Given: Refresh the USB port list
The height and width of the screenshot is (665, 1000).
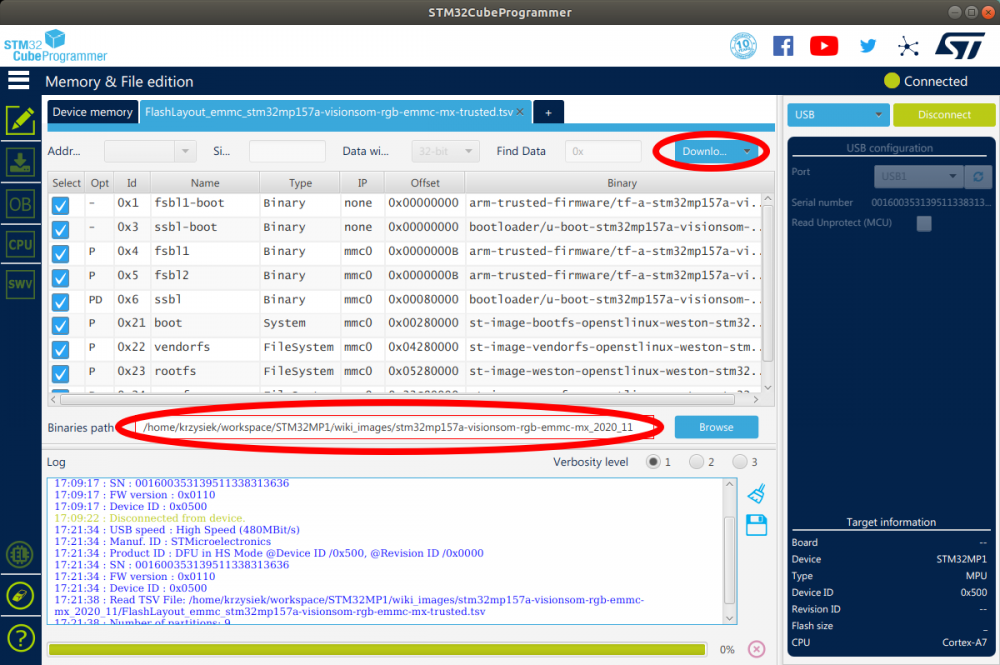Looking at the screenshot, I should tap(976, 176).
